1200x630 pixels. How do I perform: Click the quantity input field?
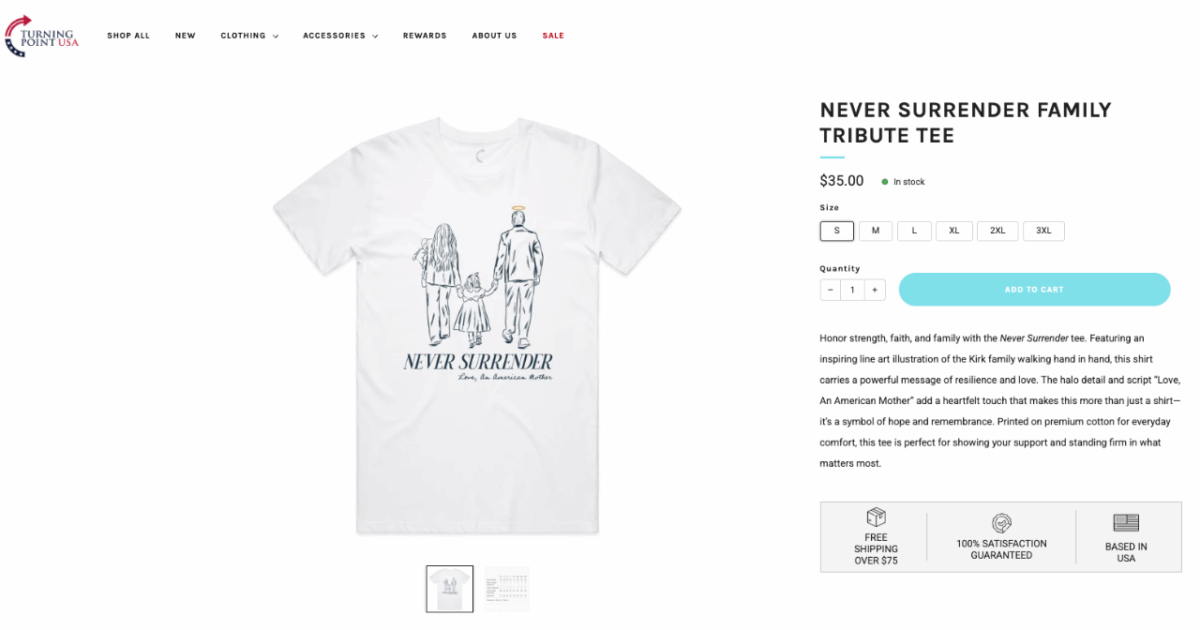(x=852, y=290)
